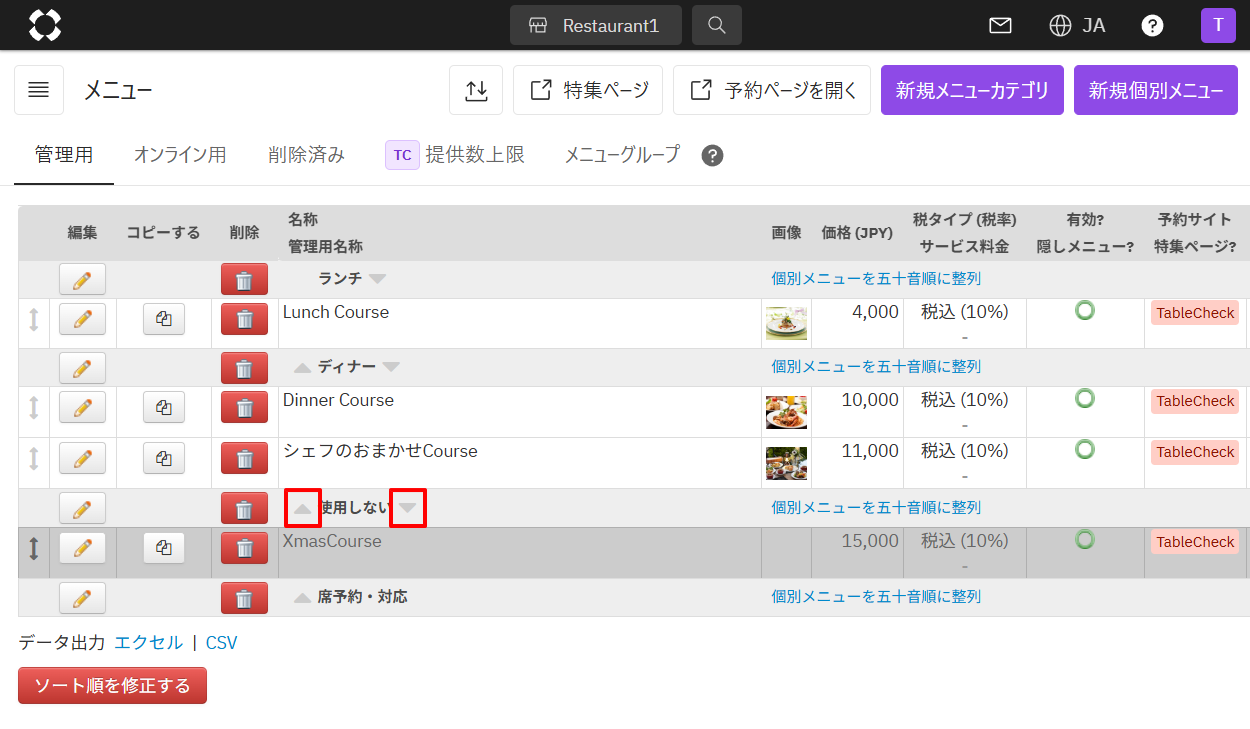Edit Dinner Course with pencil icon

tap(82, 407)
